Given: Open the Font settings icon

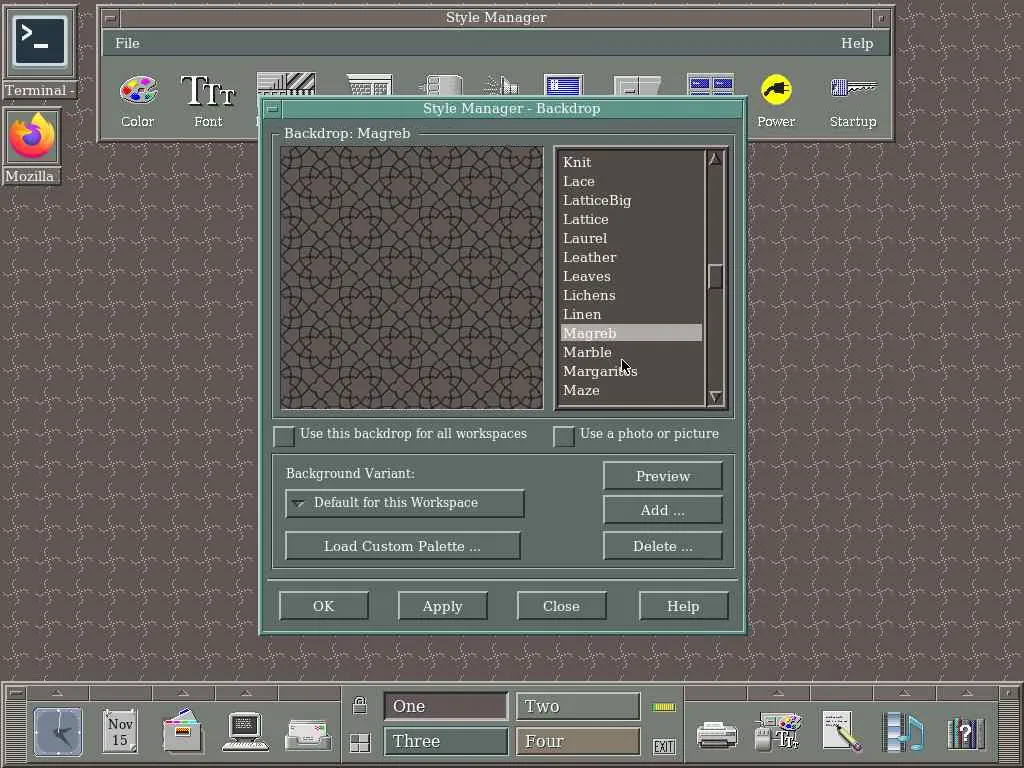Looking at the screenshot, I should pyautogui.click(x=208, y=92).
